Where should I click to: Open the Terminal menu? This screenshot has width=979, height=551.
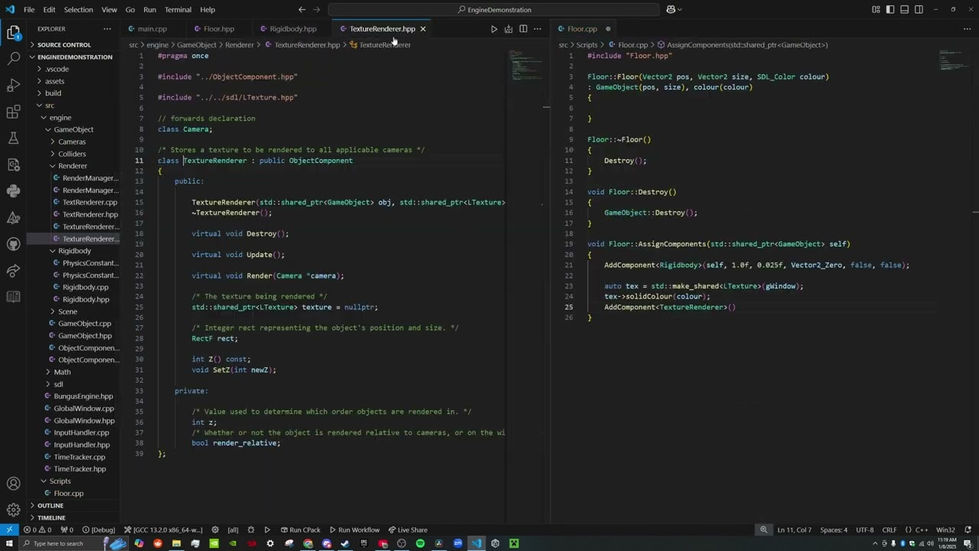tap(178, 9)
